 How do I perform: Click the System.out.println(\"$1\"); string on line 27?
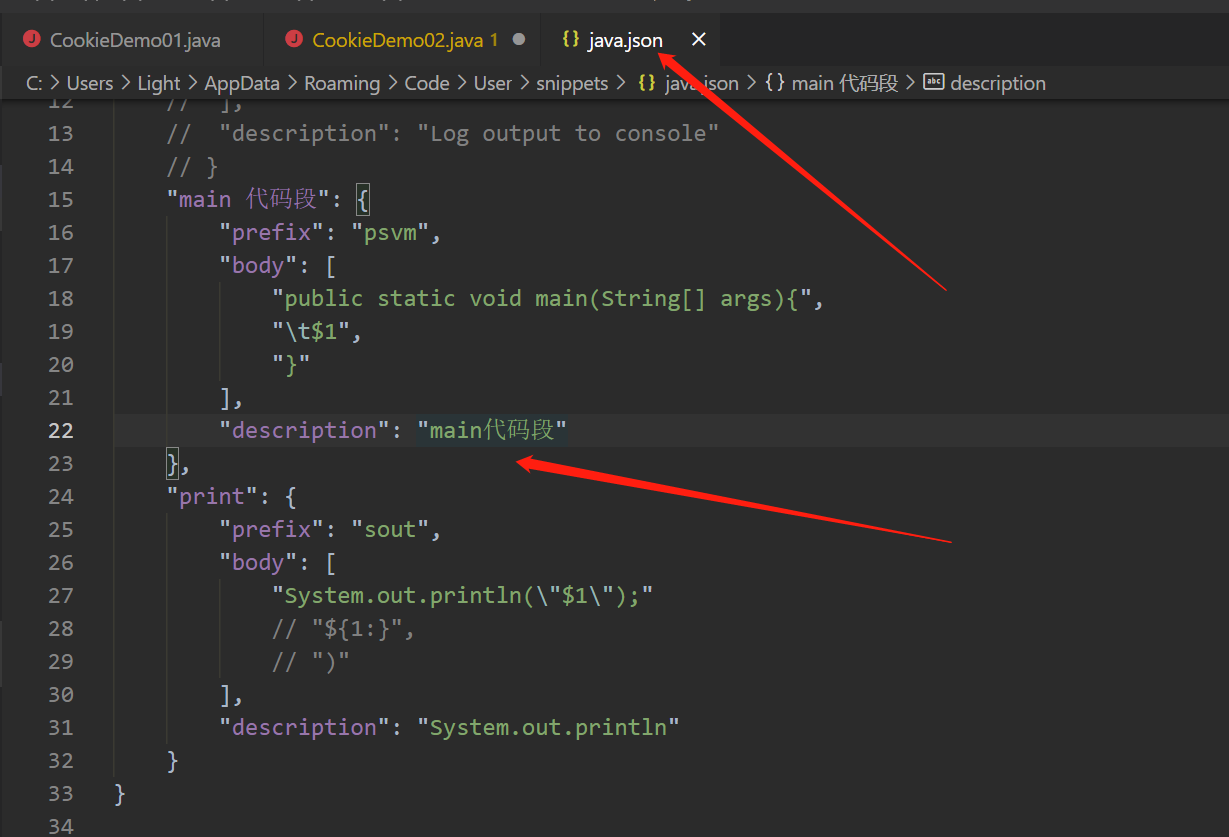[463, 595]
